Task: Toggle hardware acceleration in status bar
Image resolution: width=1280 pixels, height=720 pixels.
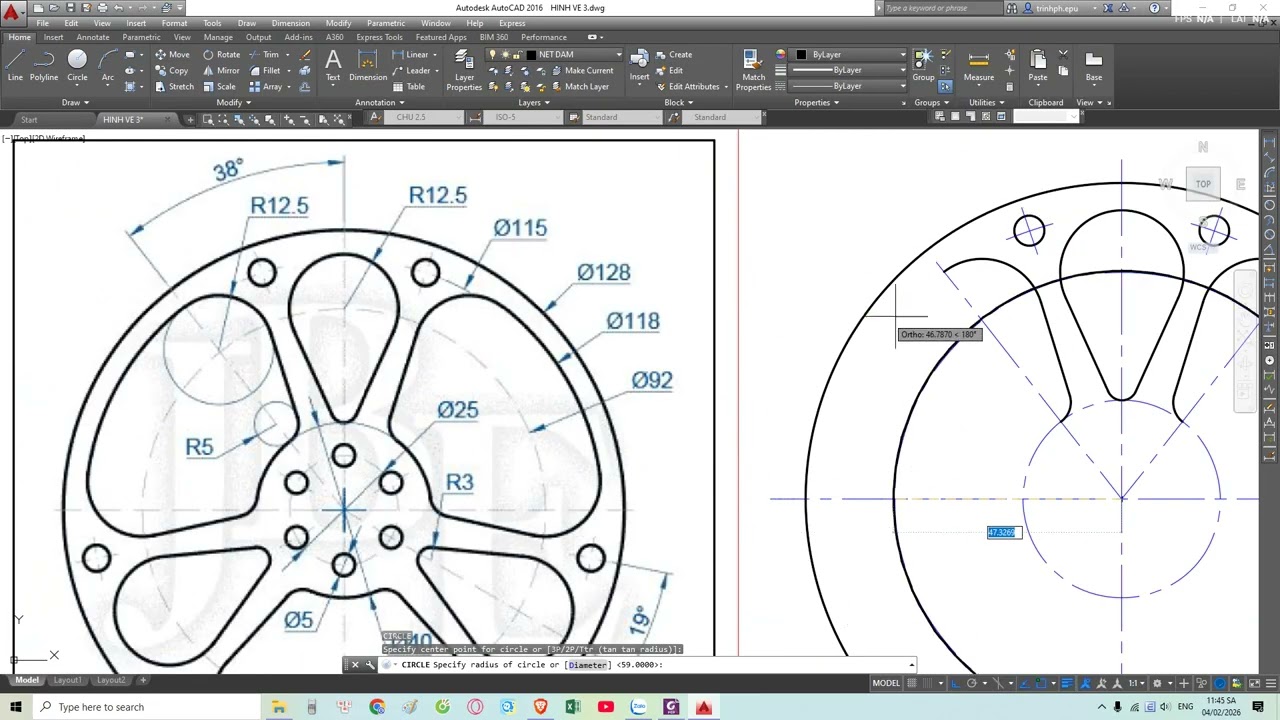Action: click(1220, 683)
